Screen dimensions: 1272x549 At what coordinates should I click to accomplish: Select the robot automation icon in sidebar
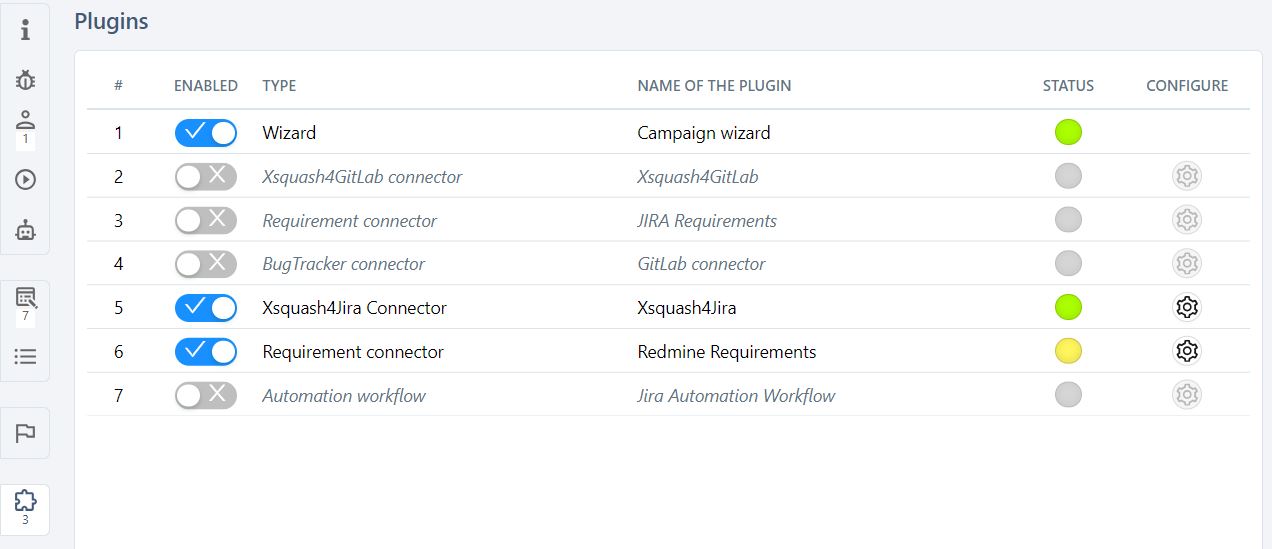pos(25,230)
